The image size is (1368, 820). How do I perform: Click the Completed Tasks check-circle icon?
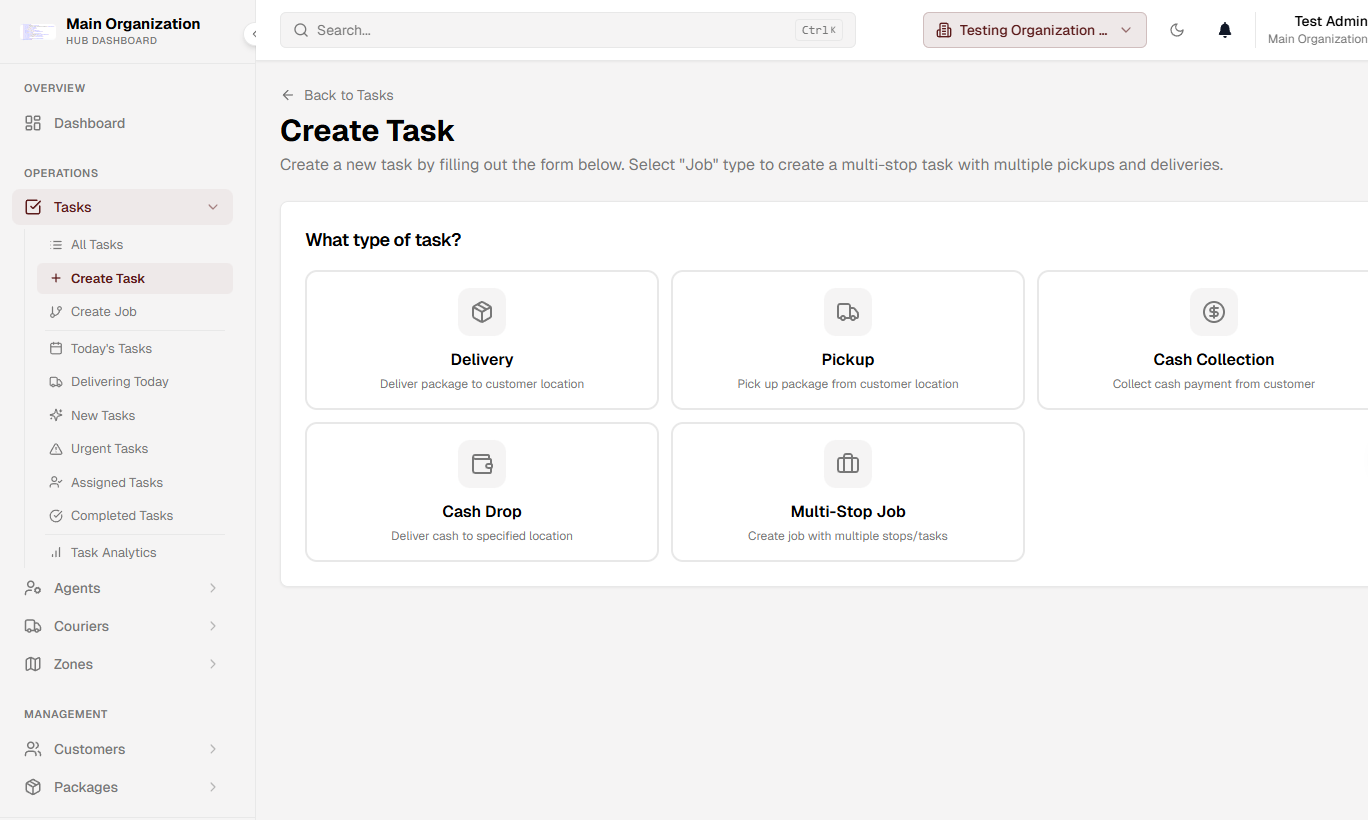point(56,516)
